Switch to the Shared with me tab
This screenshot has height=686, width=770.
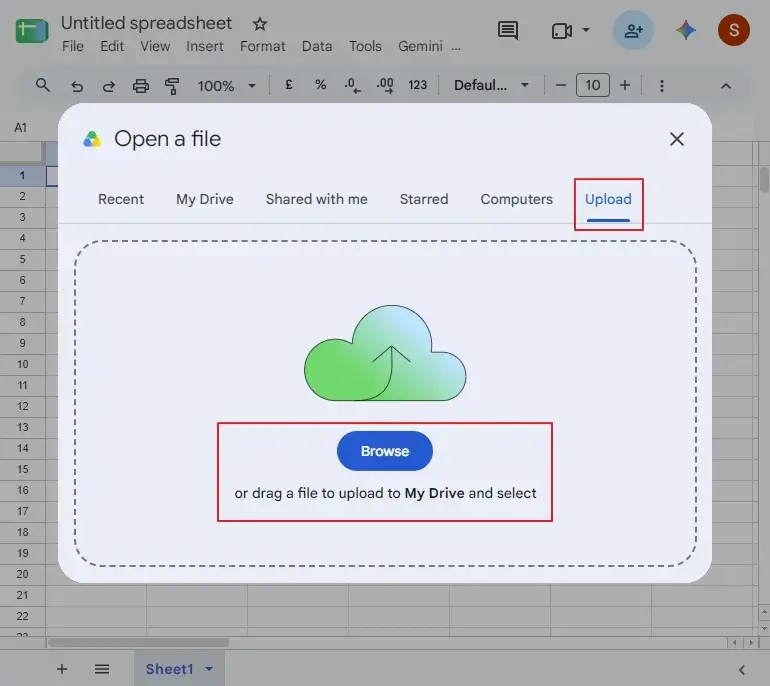[317, 199]
